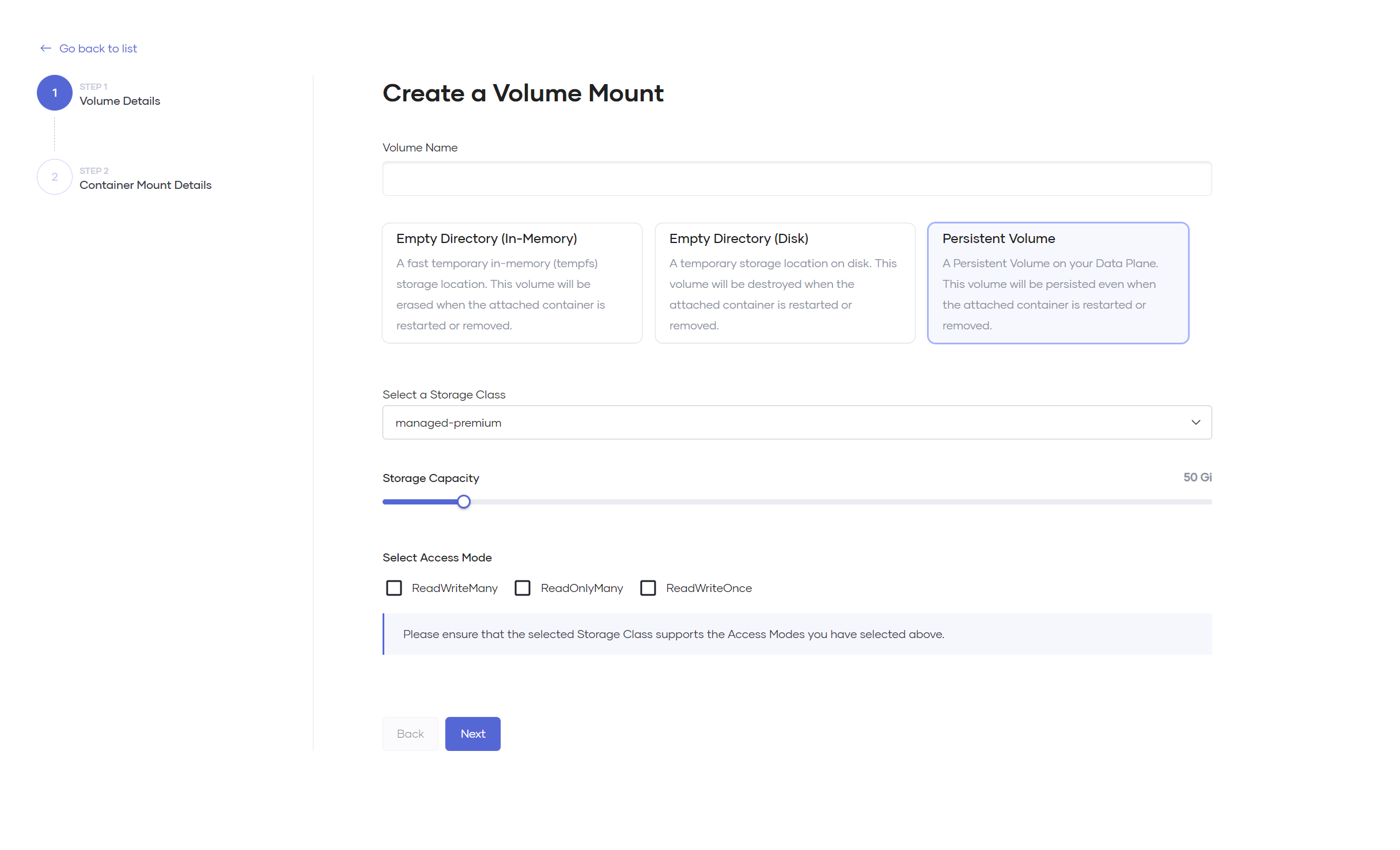Focus the Volume Name input field
Screen dimensions: 1400x850
[x=796, y=179]
